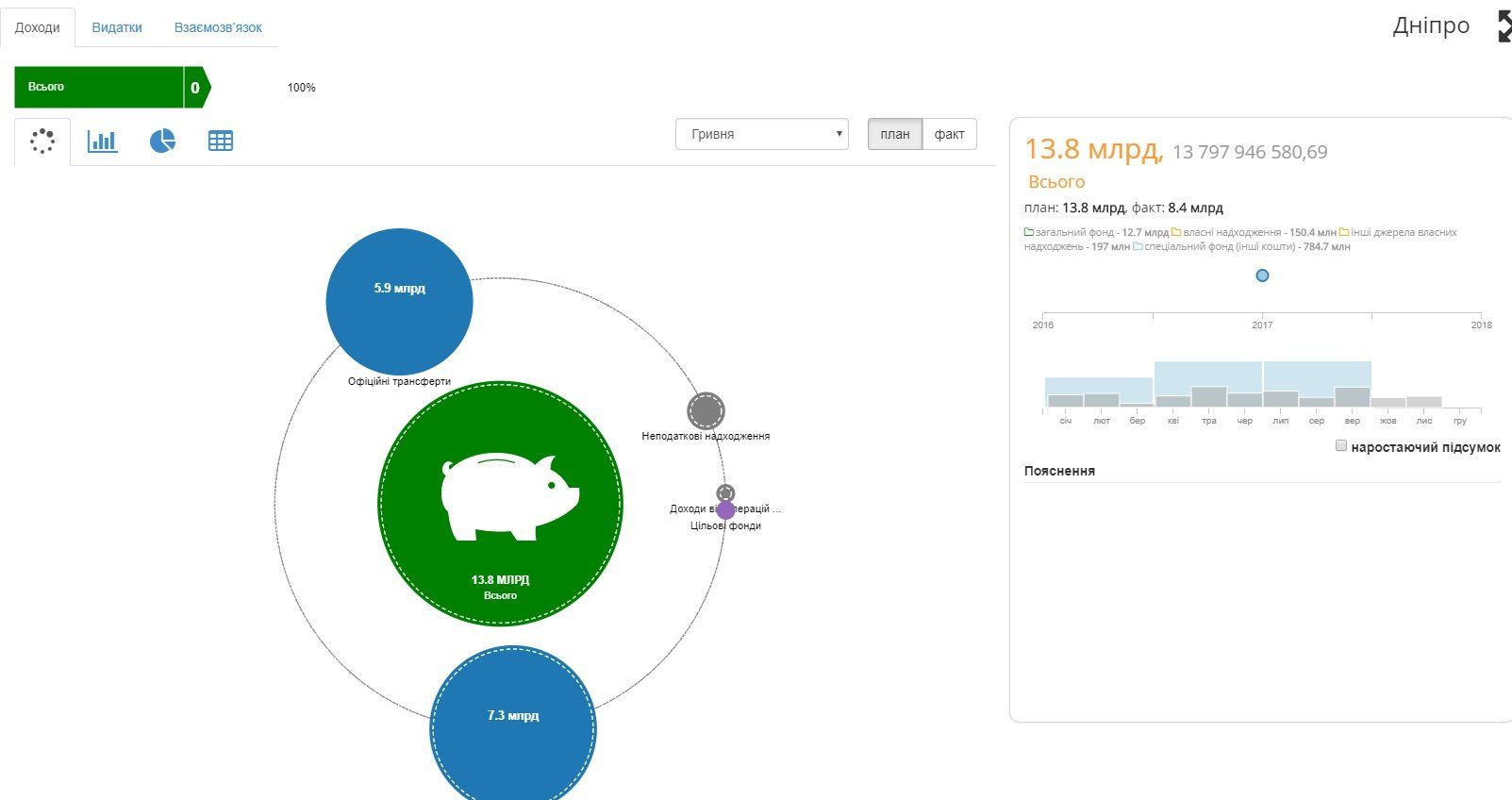This screenshot has height=800, width=1512.
Task: Open the table view icon
Action: [221, 142]
